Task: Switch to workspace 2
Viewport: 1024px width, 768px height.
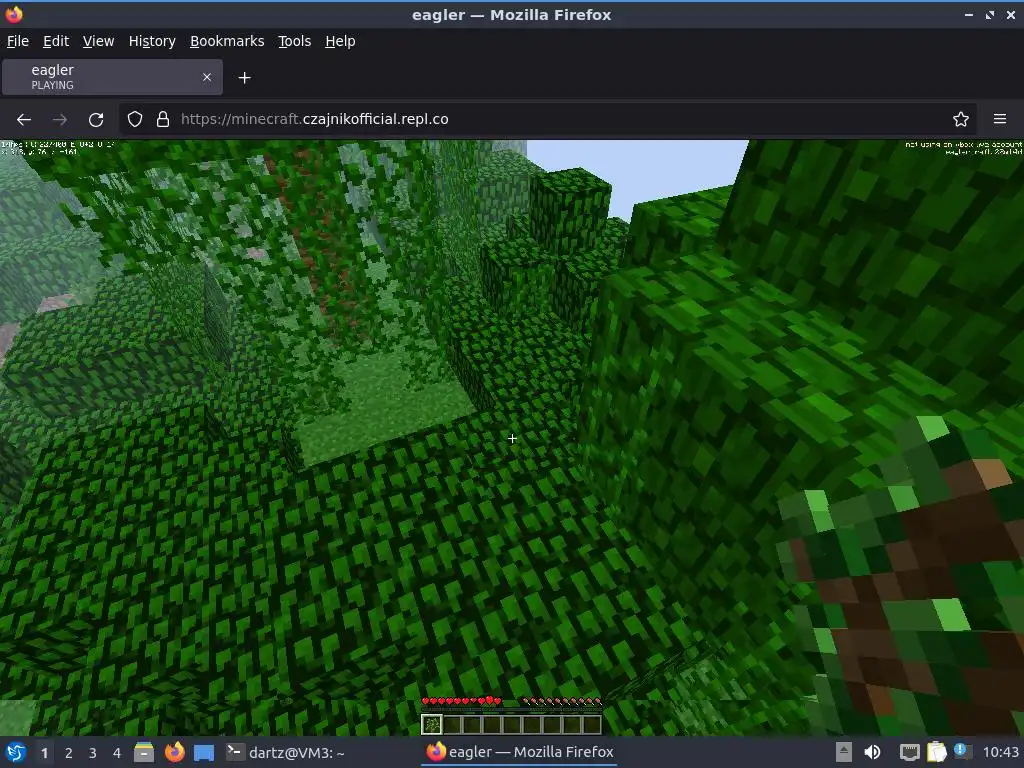Action: tap(69, 753)
